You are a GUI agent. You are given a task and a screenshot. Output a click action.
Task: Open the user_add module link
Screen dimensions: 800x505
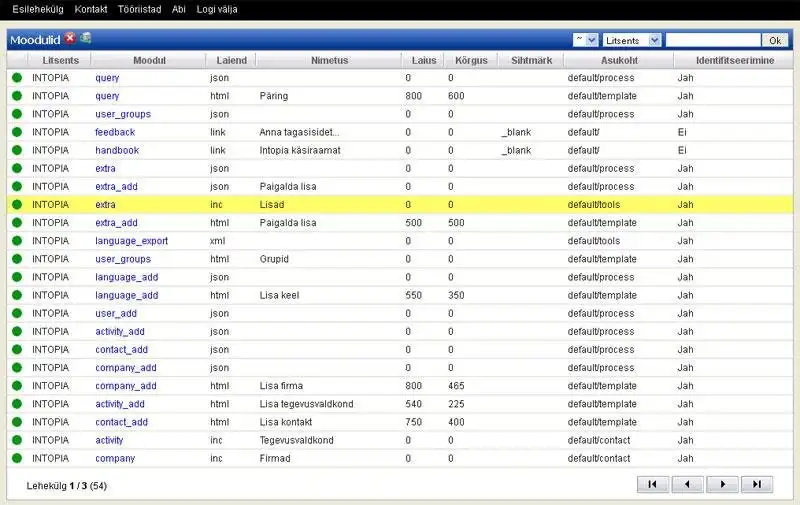116,313
